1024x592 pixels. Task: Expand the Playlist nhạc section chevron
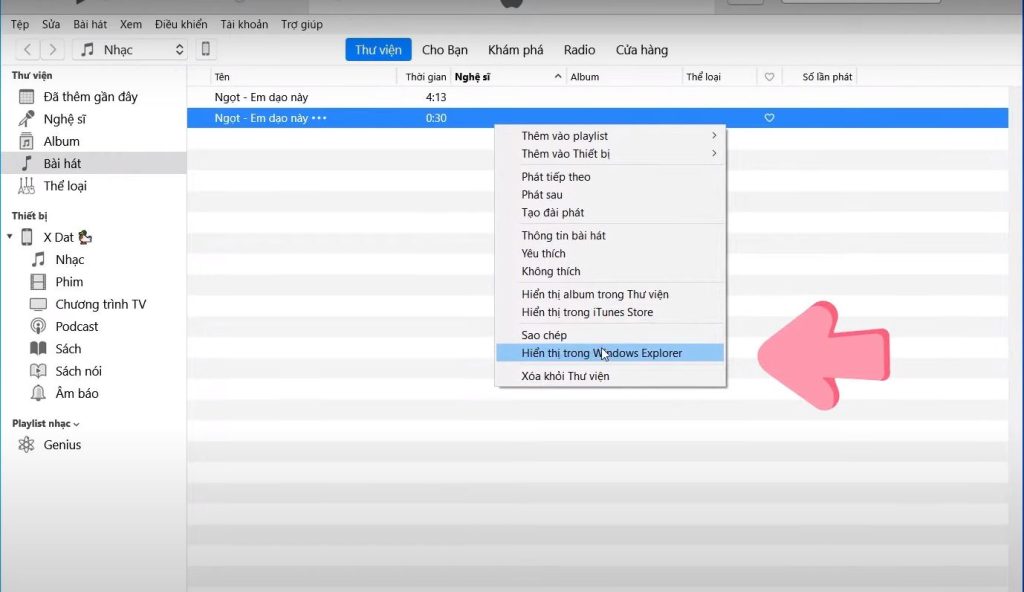click(76, 424)
